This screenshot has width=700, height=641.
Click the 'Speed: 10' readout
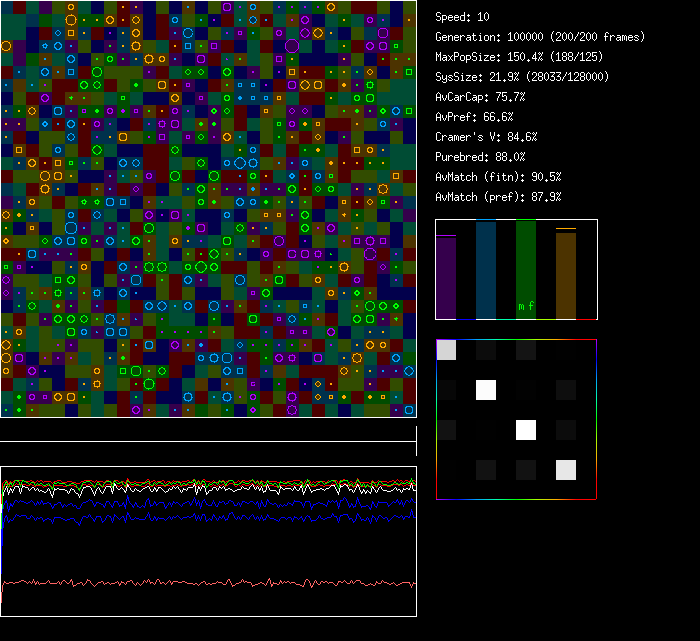click(462, 17)
